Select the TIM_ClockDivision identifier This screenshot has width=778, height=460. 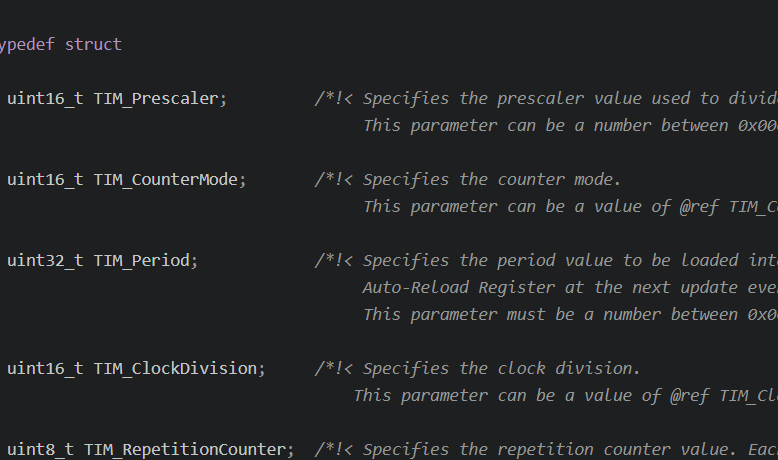coord(176,369)
